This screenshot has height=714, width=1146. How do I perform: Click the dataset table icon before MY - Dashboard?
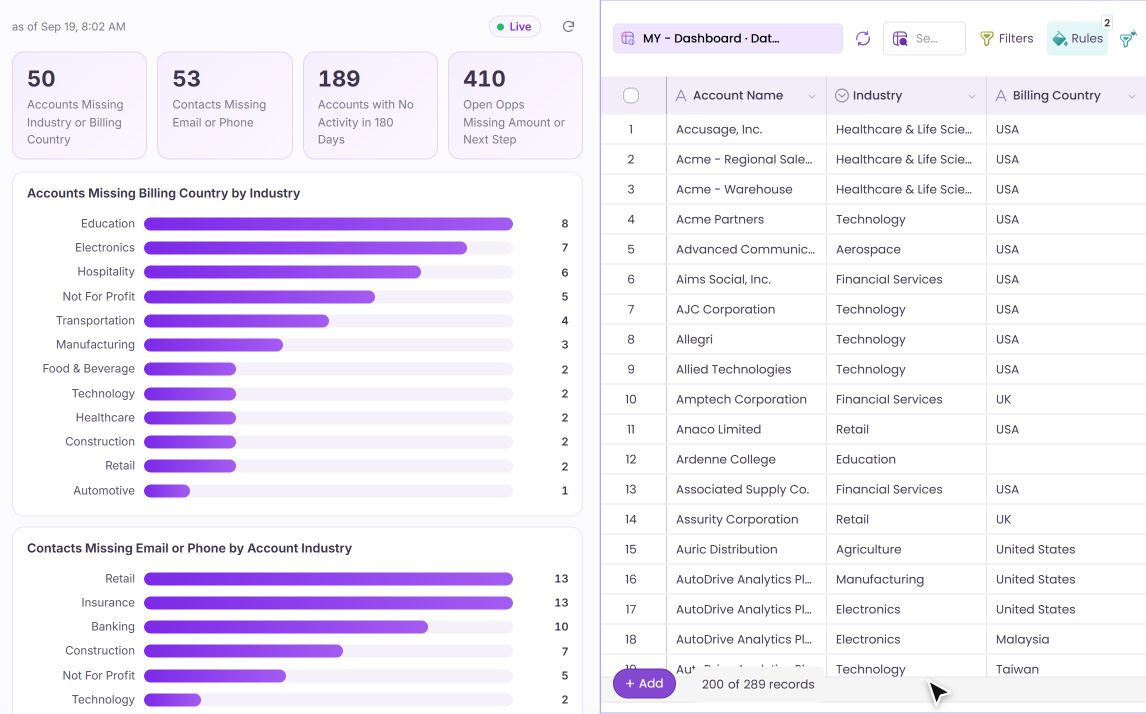(x=628, y=38)
